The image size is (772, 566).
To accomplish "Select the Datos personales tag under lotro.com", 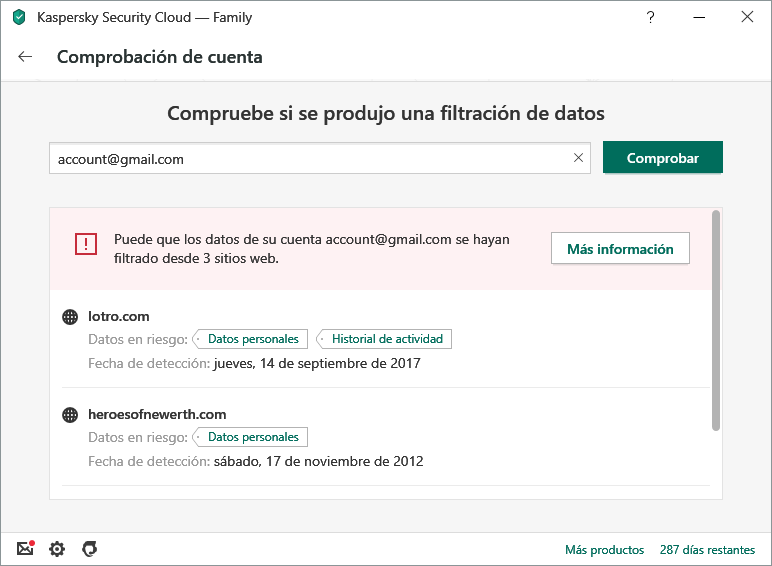I will point(252,339).
